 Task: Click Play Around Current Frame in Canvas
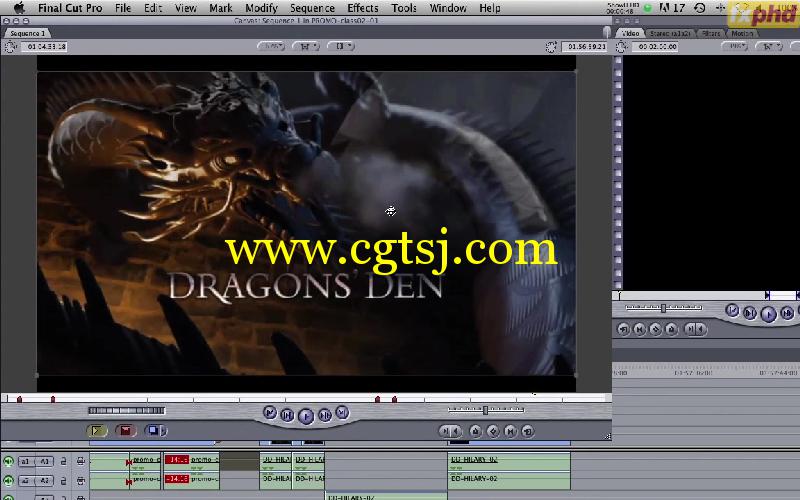pyautogui.click(x=324, y=415)
